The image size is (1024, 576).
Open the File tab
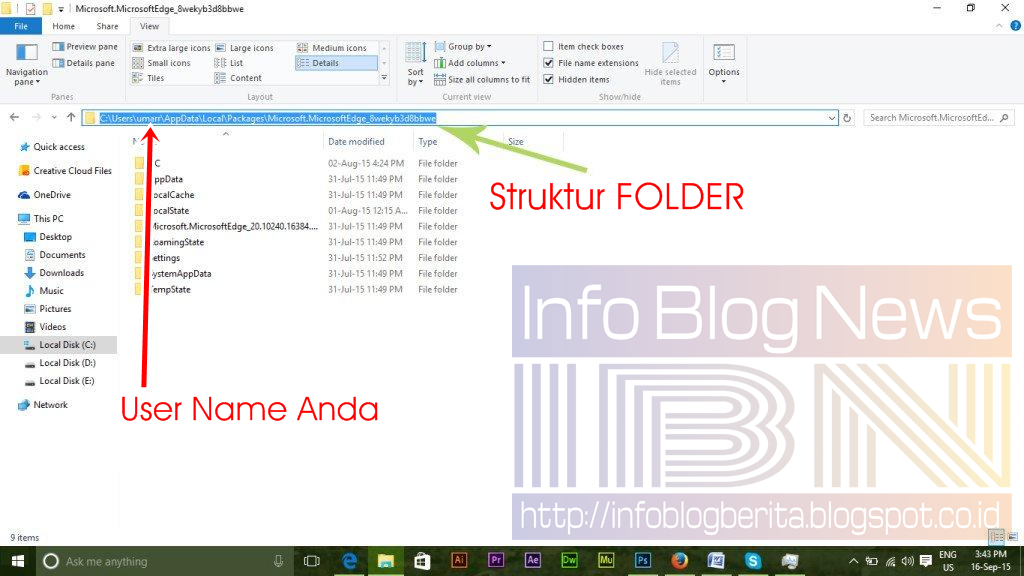click(x=21, y=26)
